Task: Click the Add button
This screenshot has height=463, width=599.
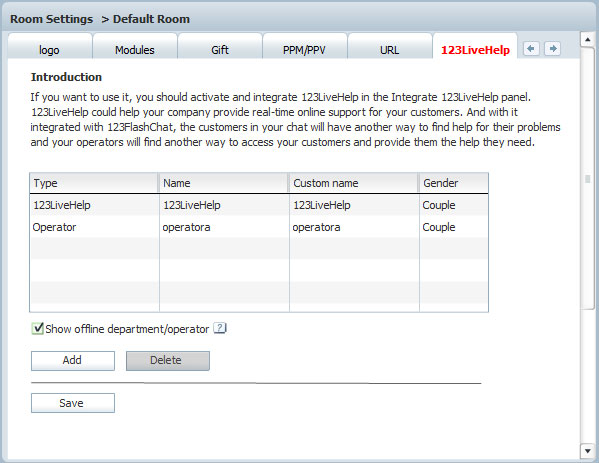Action: (x=73, y=361)
